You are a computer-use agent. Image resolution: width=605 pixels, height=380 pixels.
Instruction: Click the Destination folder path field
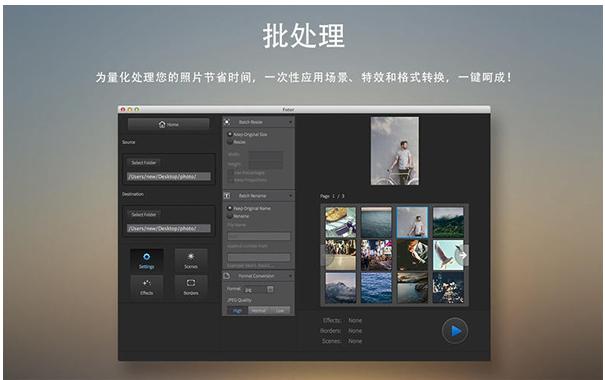click(169, 228)
